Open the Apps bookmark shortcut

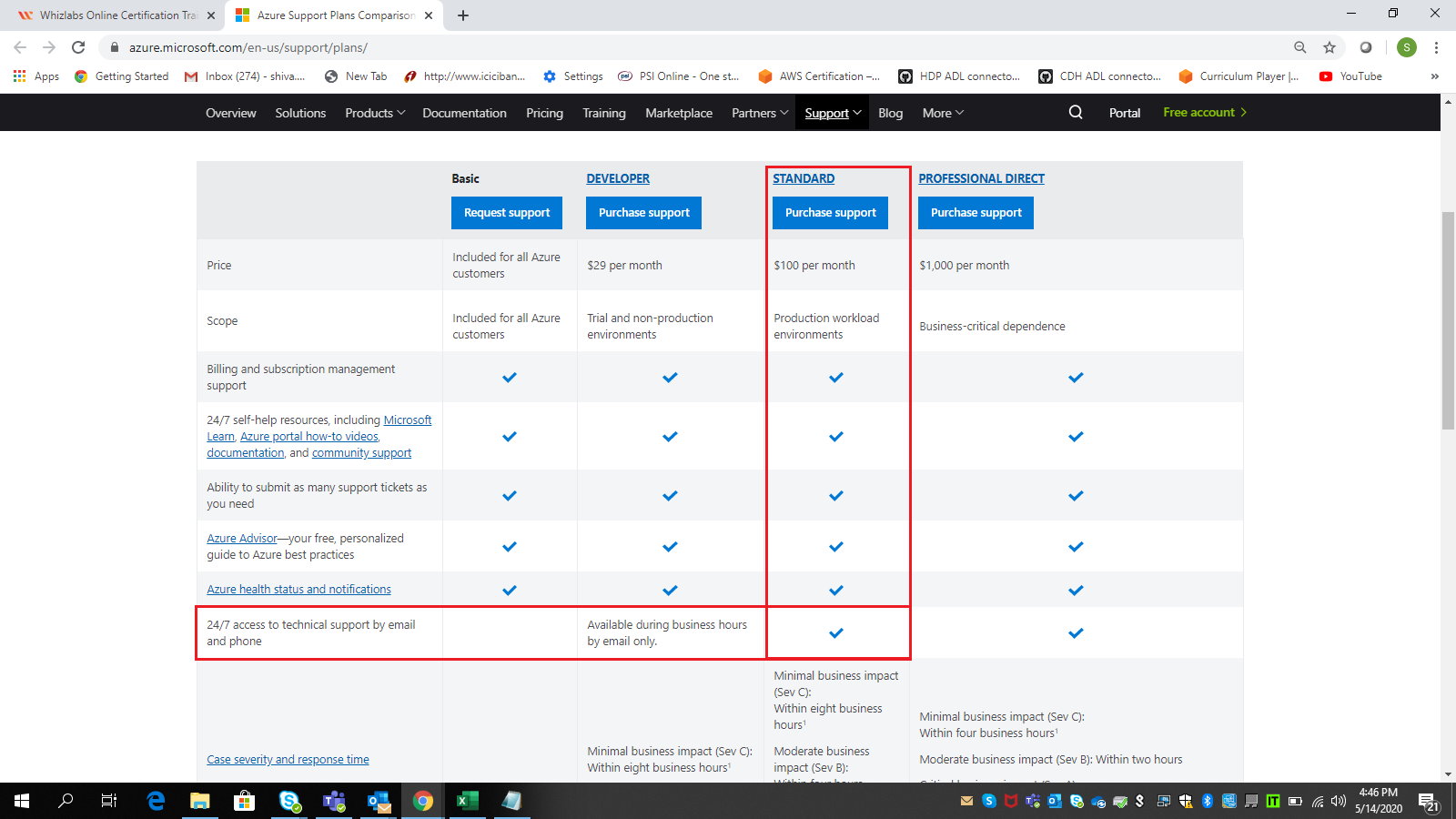click(36, 76)
